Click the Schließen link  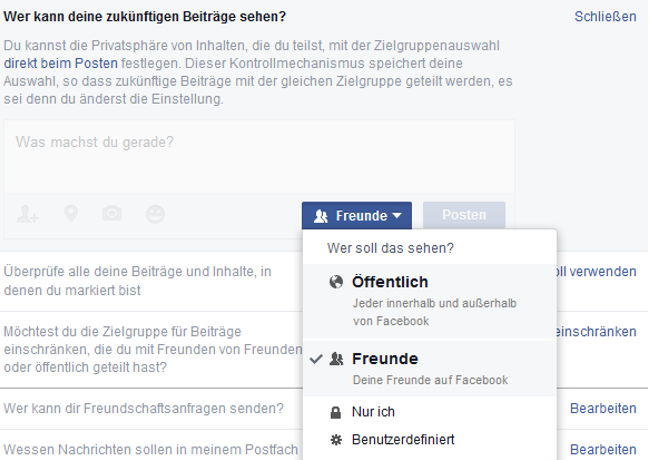click(605, 17)
